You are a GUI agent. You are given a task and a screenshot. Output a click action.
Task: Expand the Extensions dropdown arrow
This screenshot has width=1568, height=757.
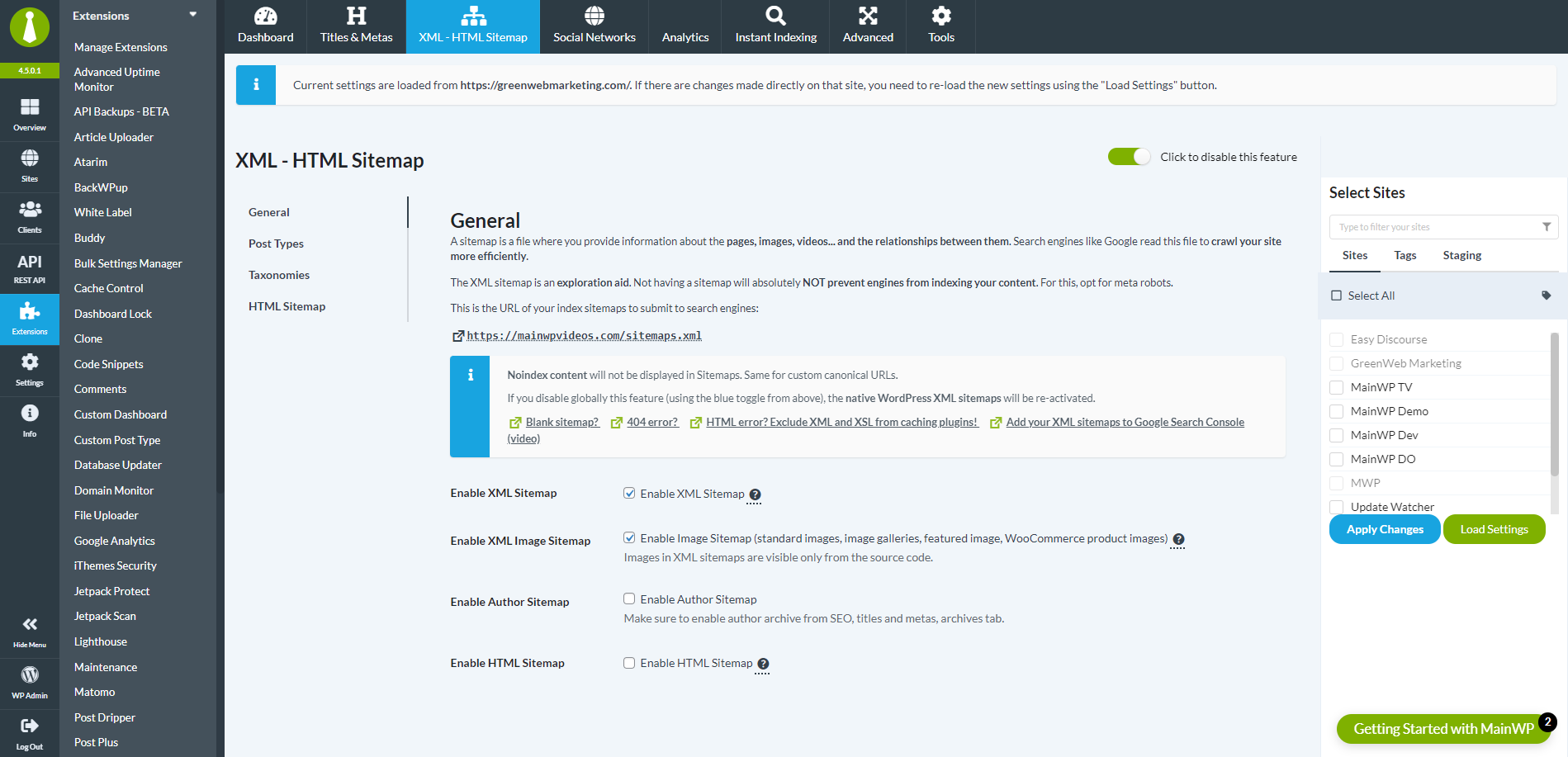click(x=193, y=15)
